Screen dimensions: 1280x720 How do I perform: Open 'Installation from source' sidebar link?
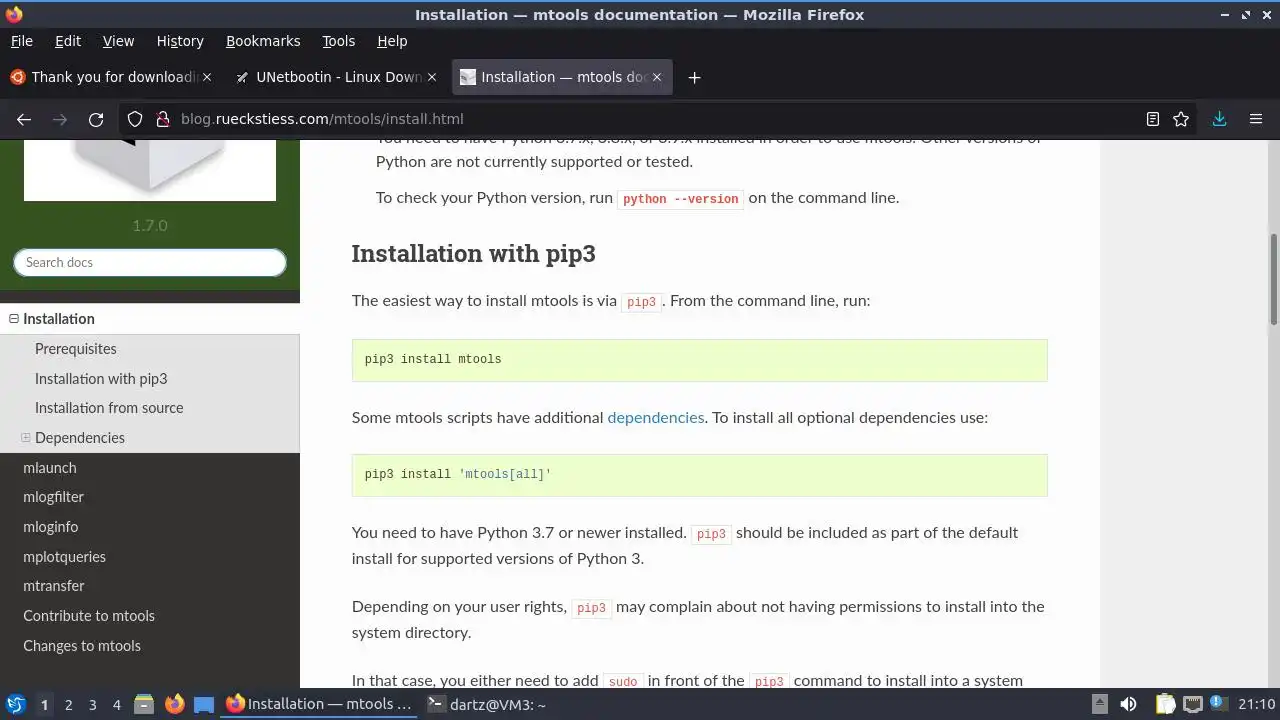(x=109, y=408)
